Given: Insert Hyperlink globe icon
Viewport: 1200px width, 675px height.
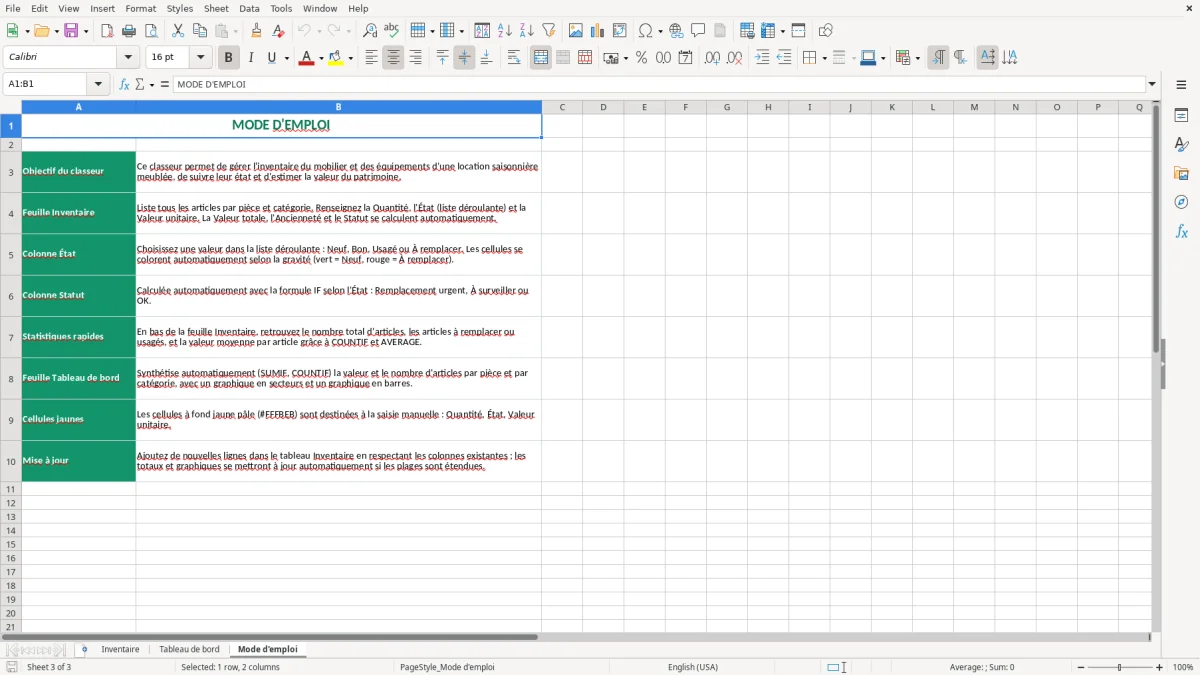Looking at the screenshot, I should [x=676, y=31].
